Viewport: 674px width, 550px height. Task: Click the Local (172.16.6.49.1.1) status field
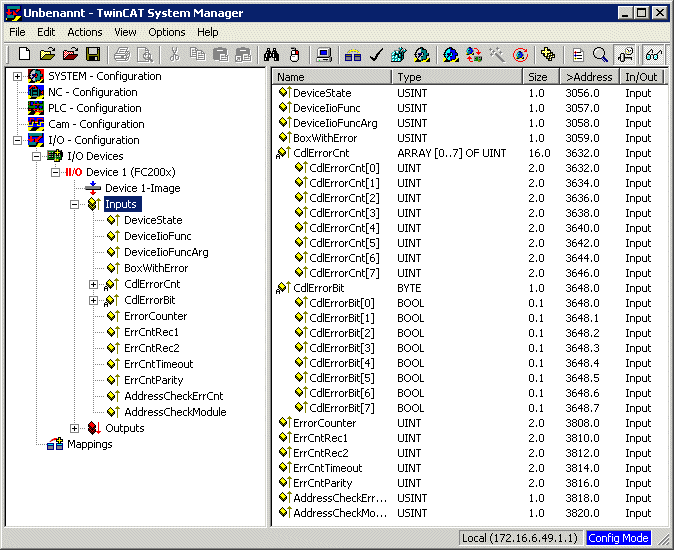point(520,538)
